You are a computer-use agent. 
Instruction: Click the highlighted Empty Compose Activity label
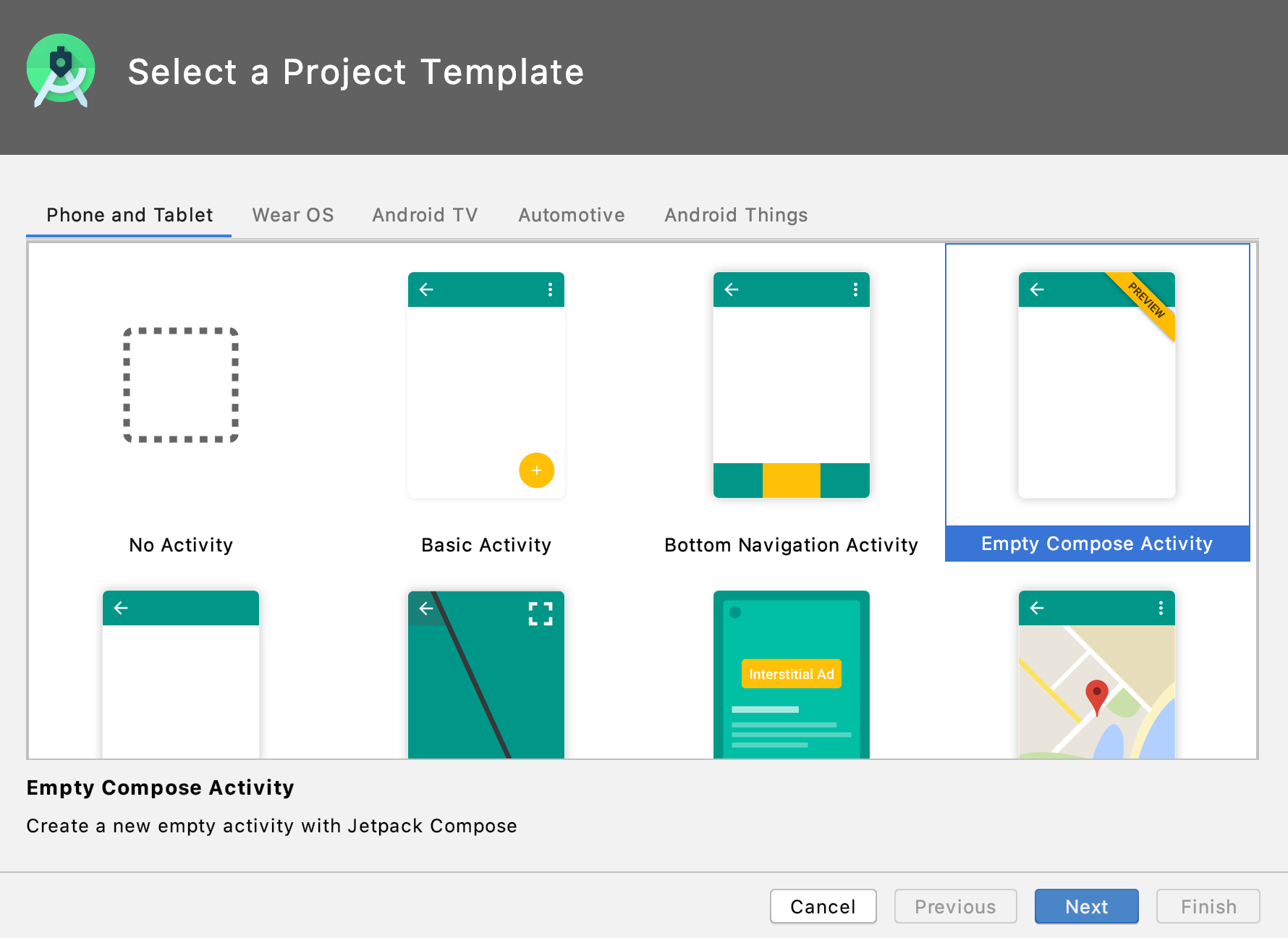[1097, 544]
